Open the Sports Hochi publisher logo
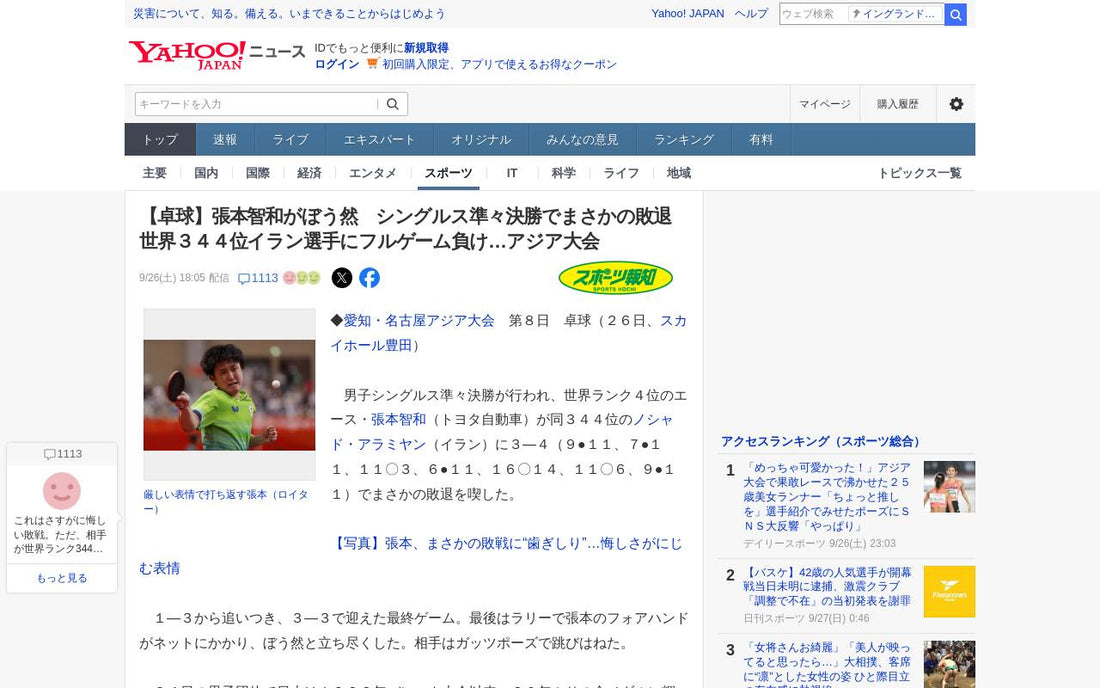The width and height of the screenshot is (1100, 688). pos(615,278)
